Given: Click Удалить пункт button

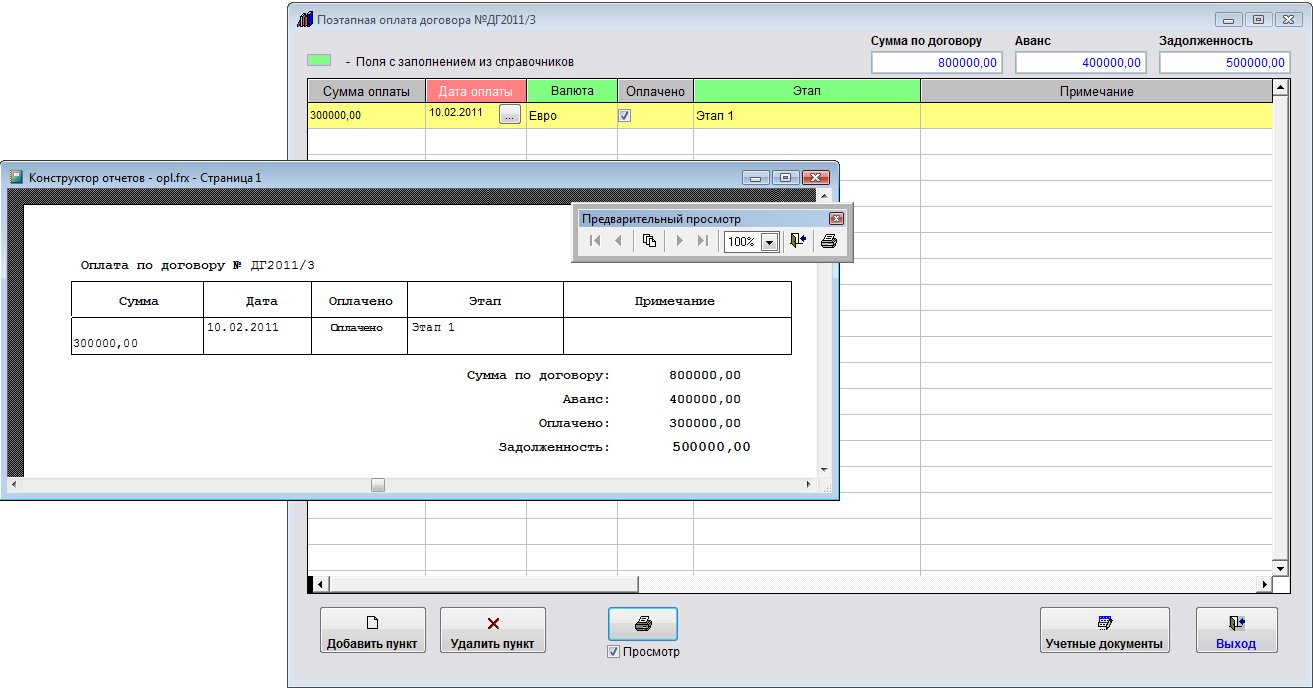Looking at the screenshot, I should 492,630.
